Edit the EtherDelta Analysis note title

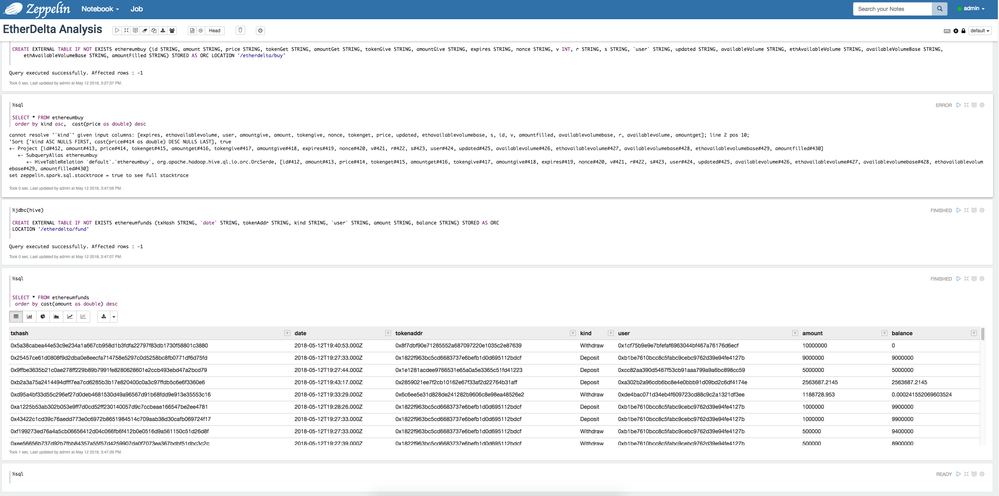click(x=53, y=29)
